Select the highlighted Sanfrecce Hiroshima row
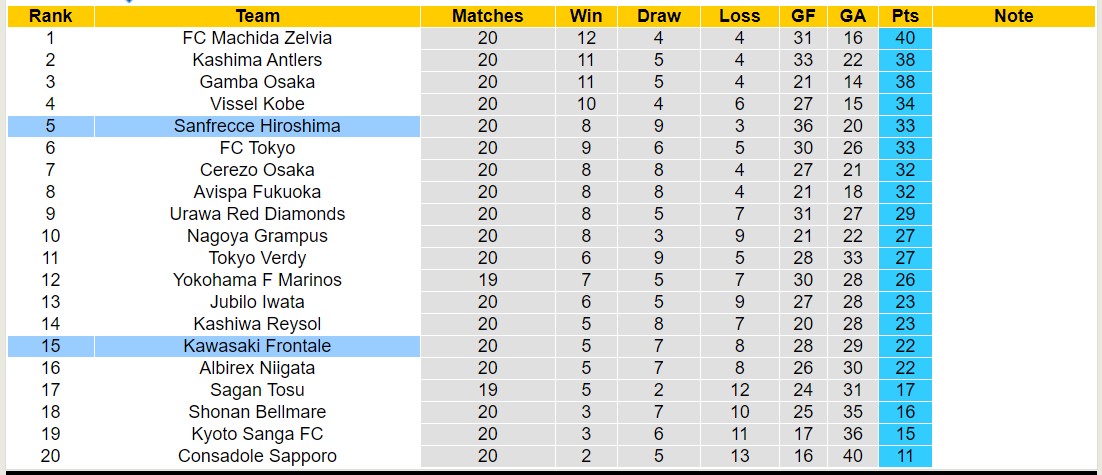The width and height of the screenshot is (1102, 475). (x=257, y=126)
